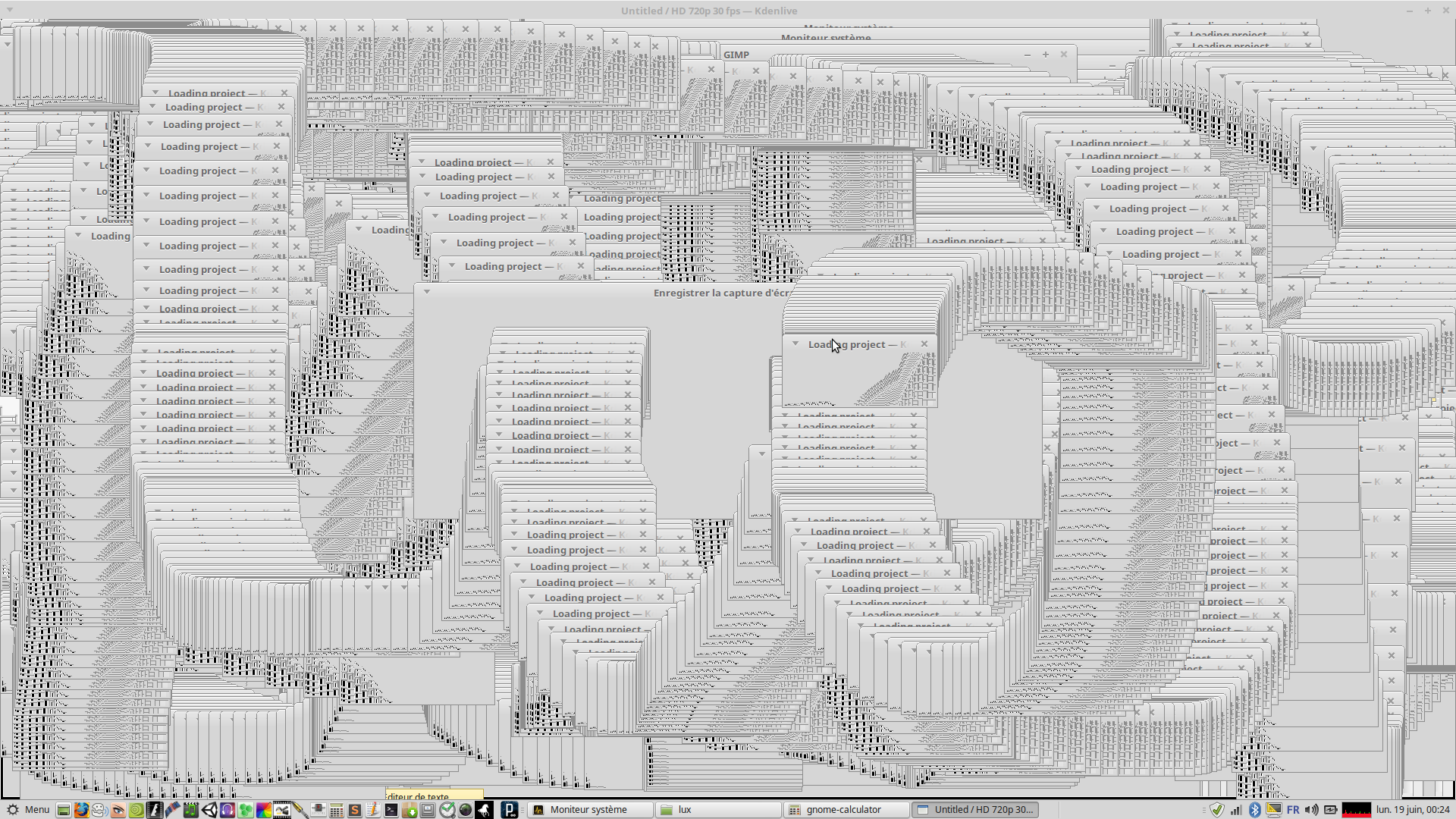Screen dimensions: 1456x819
Task: Launch Firefox from the panel
Action: [81, 810]
